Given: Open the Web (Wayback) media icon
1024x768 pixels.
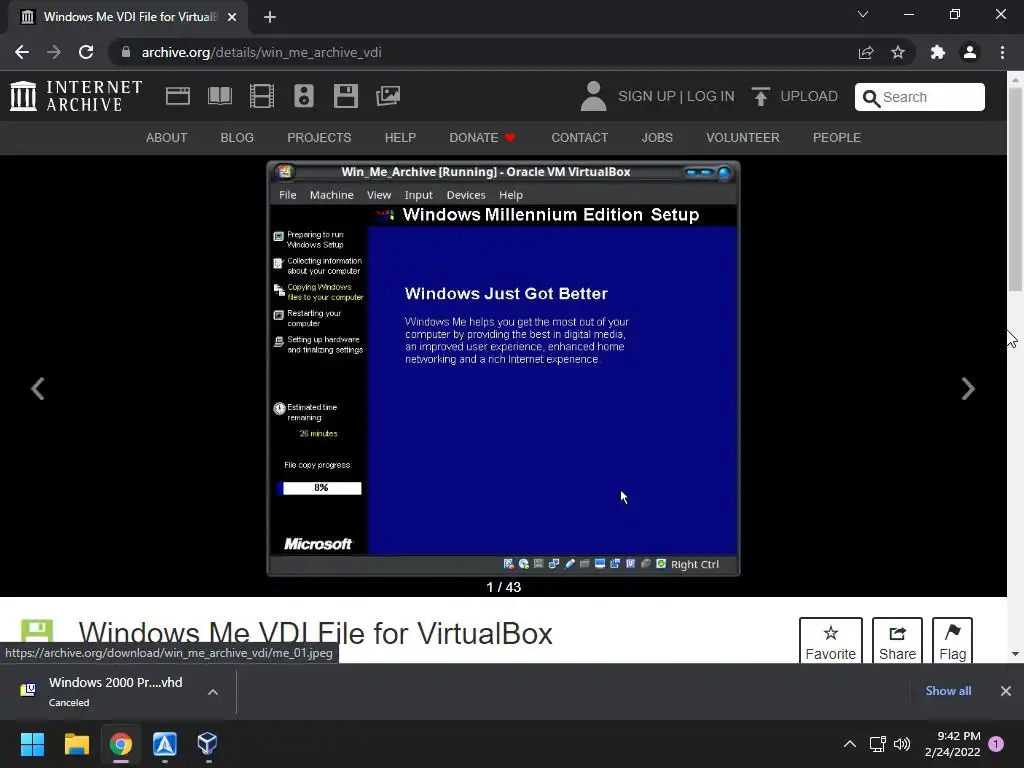Looking at the screenshot, I should coord(178,96).
